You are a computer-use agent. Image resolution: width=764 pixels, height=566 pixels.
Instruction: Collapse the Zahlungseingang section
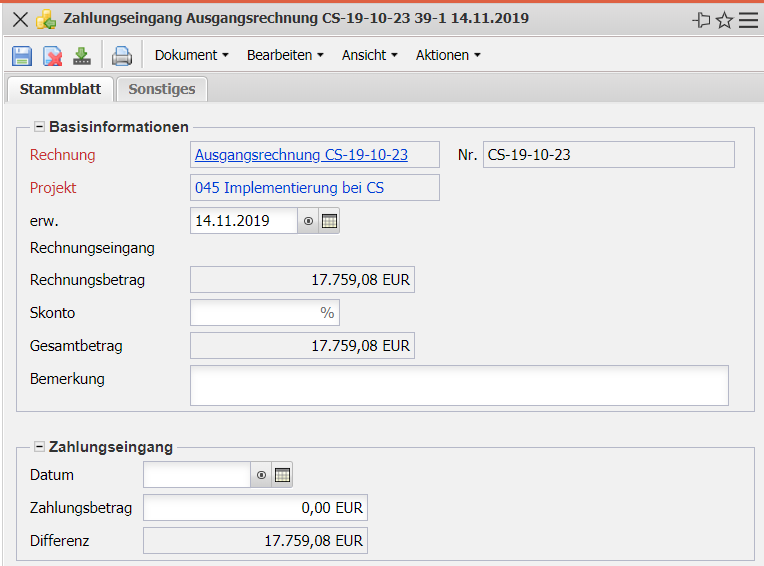pos(40,447)
